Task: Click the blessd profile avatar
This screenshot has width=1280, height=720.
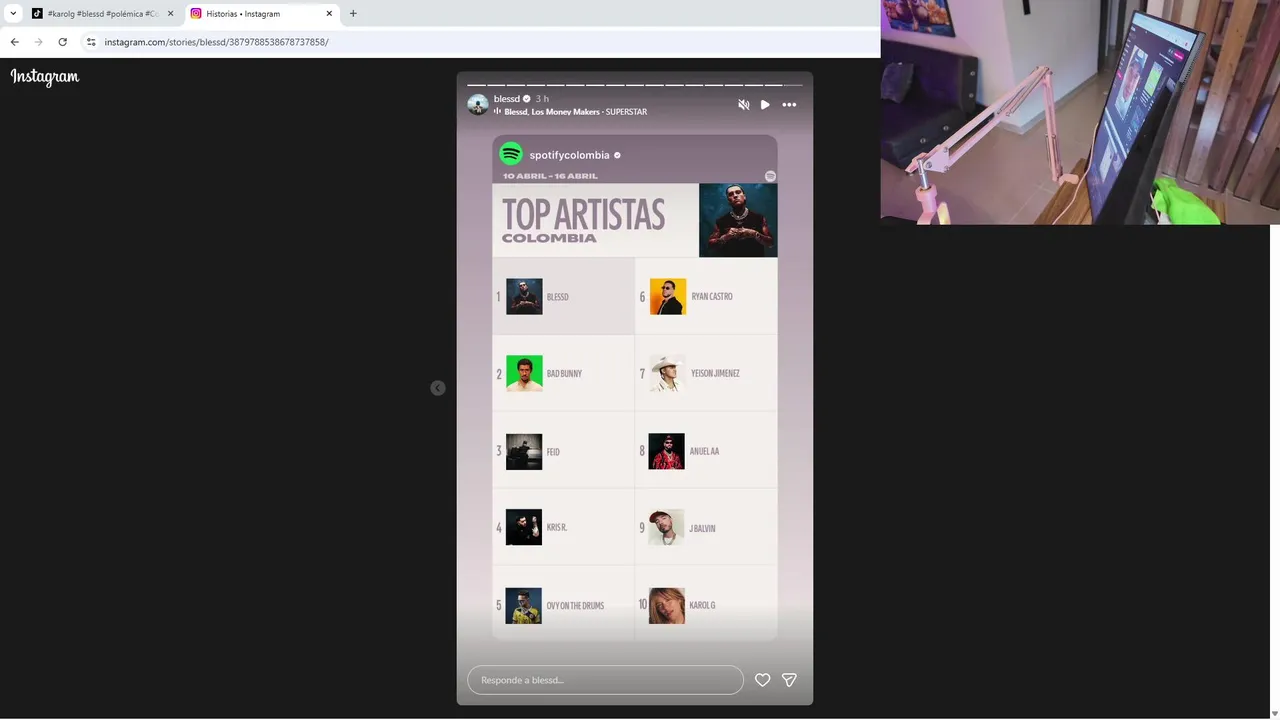Action: (x=478, y=104)
